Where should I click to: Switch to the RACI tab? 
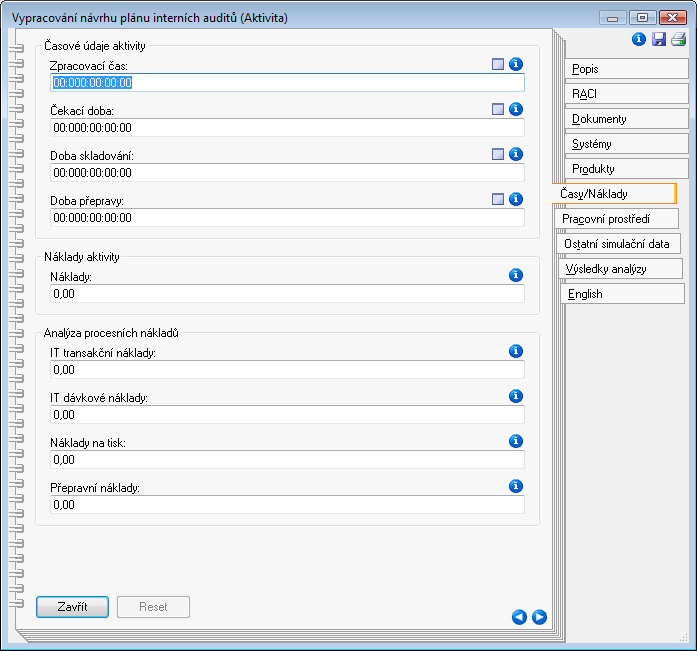[x=626, y=94]
